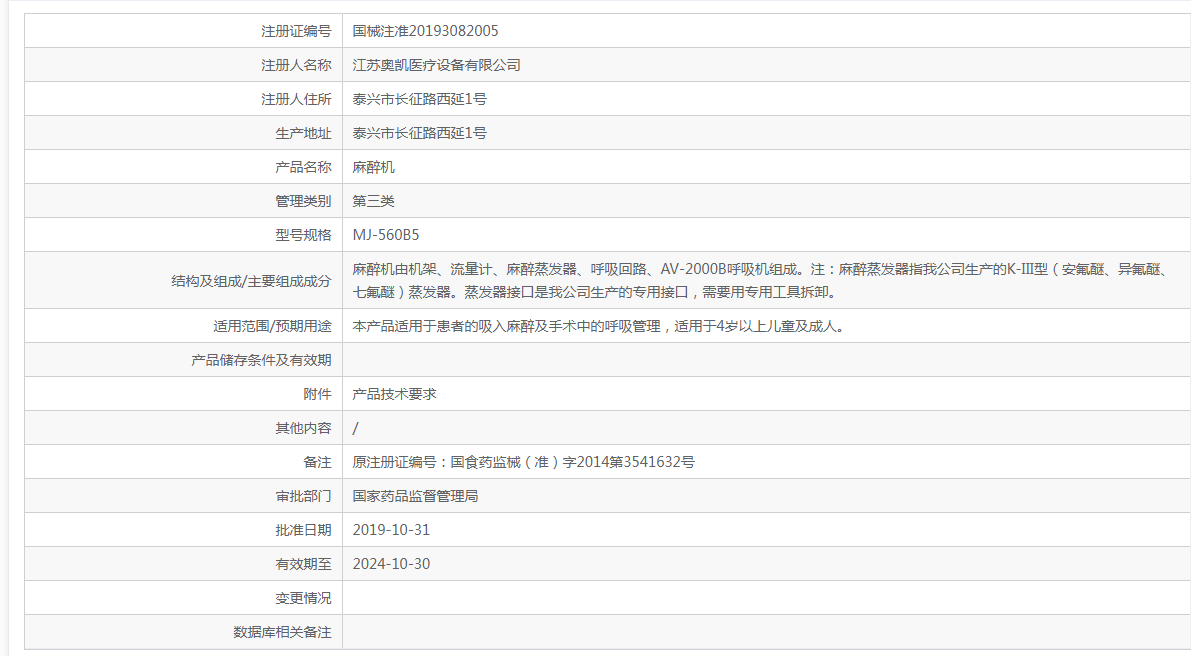Viewport: 1191px width, 656px height.
Task: Click the 审批部门 label
Action: (303, 497)
